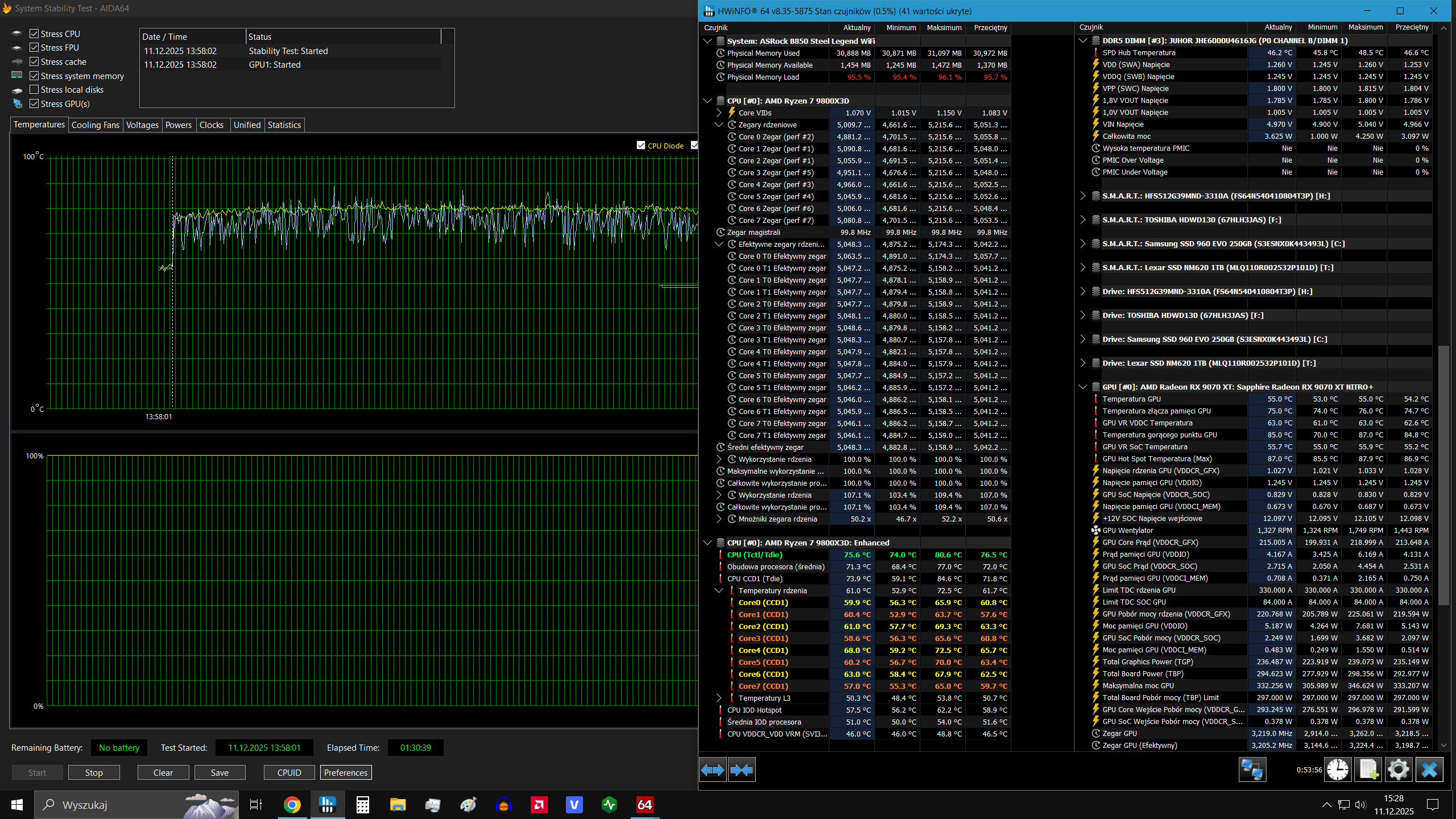This screenshot has width=1456, height=819.
Task: Expand S.M.A.R.T. TOSHIBA HDWD130 section
Action: point(1083,220)
